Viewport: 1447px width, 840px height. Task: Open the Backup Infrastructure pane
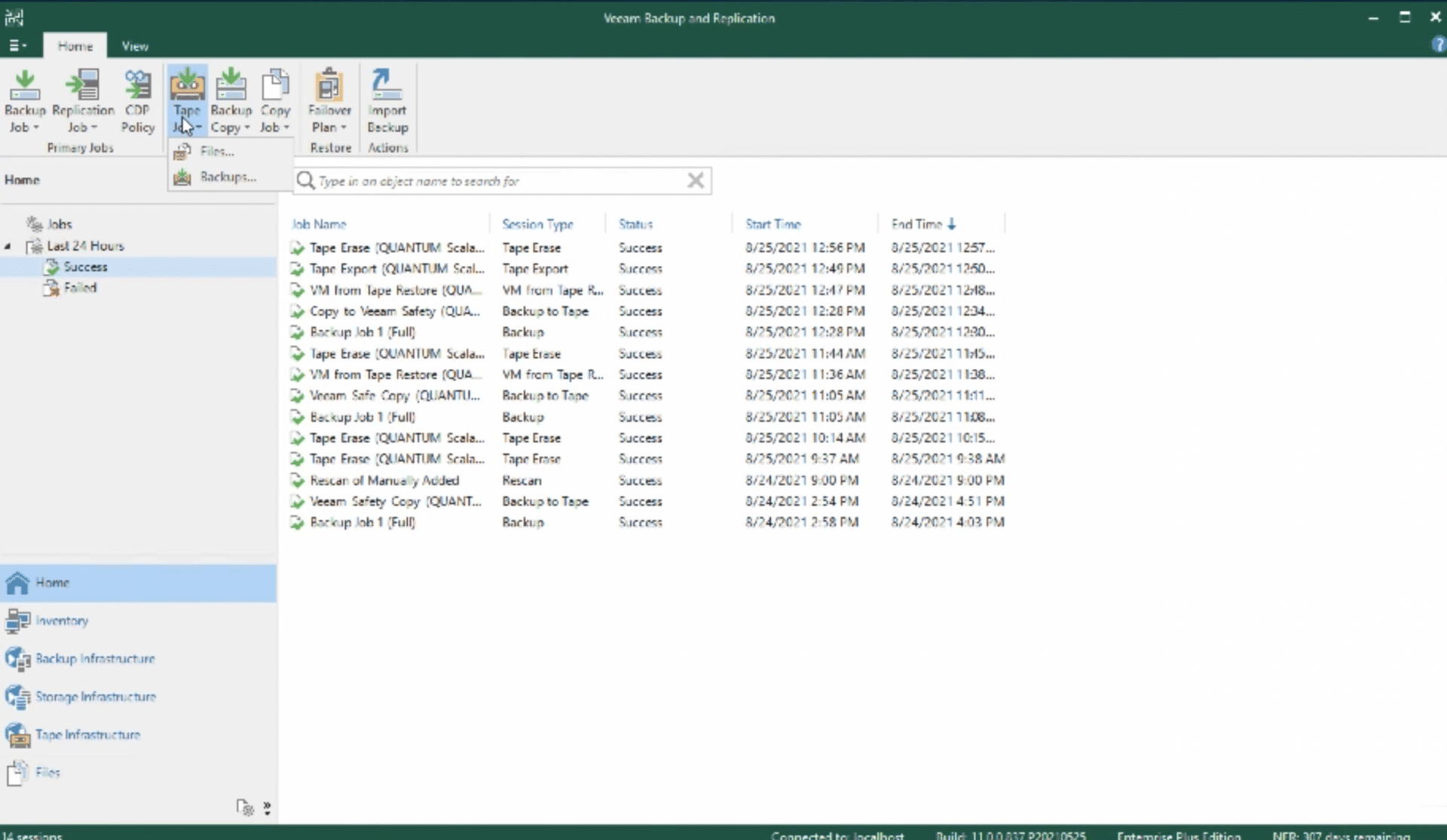pos(138,659)
